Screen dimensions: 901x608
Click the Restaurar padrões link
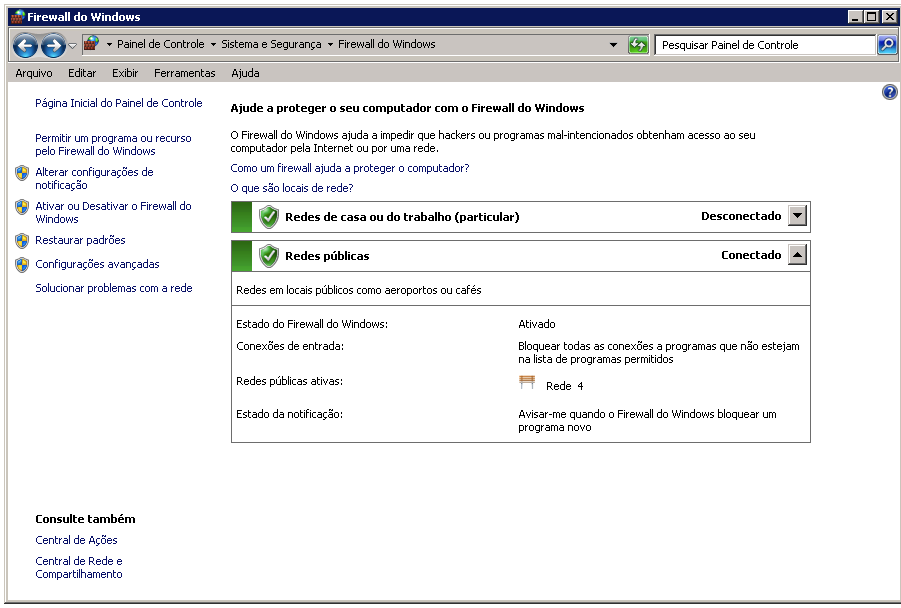click(x=80, y=240)
